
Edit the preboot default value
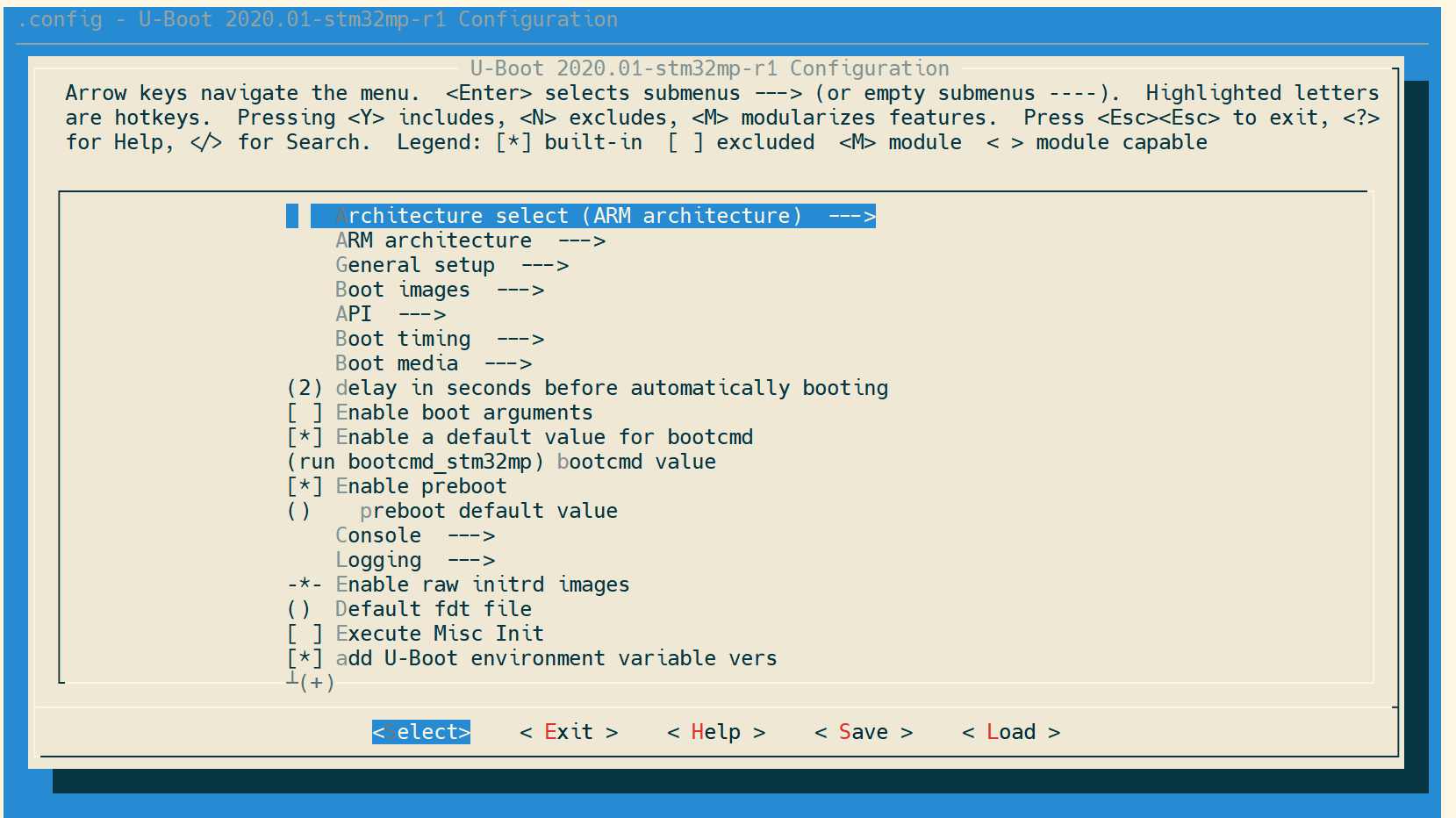pyautogui.click(x=488, y=511)
